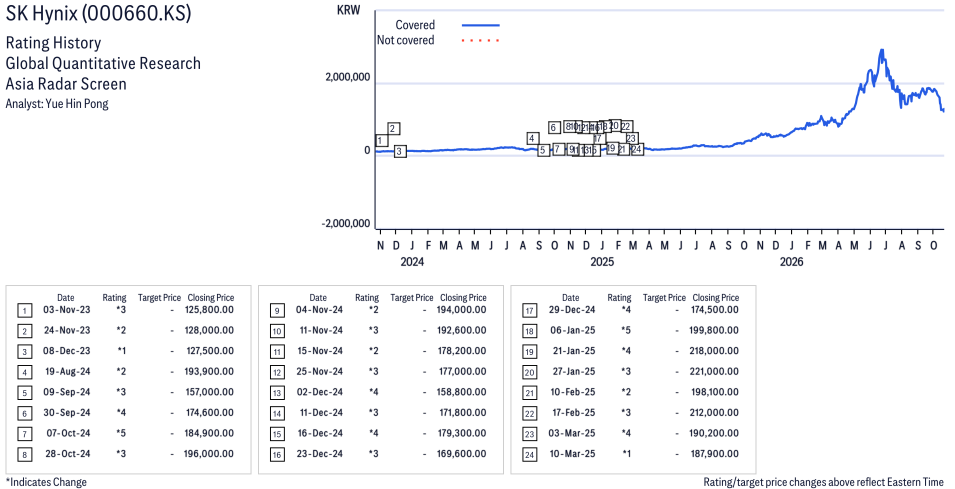Click the 2025 year label on x-axis

[x=602, y=262]
